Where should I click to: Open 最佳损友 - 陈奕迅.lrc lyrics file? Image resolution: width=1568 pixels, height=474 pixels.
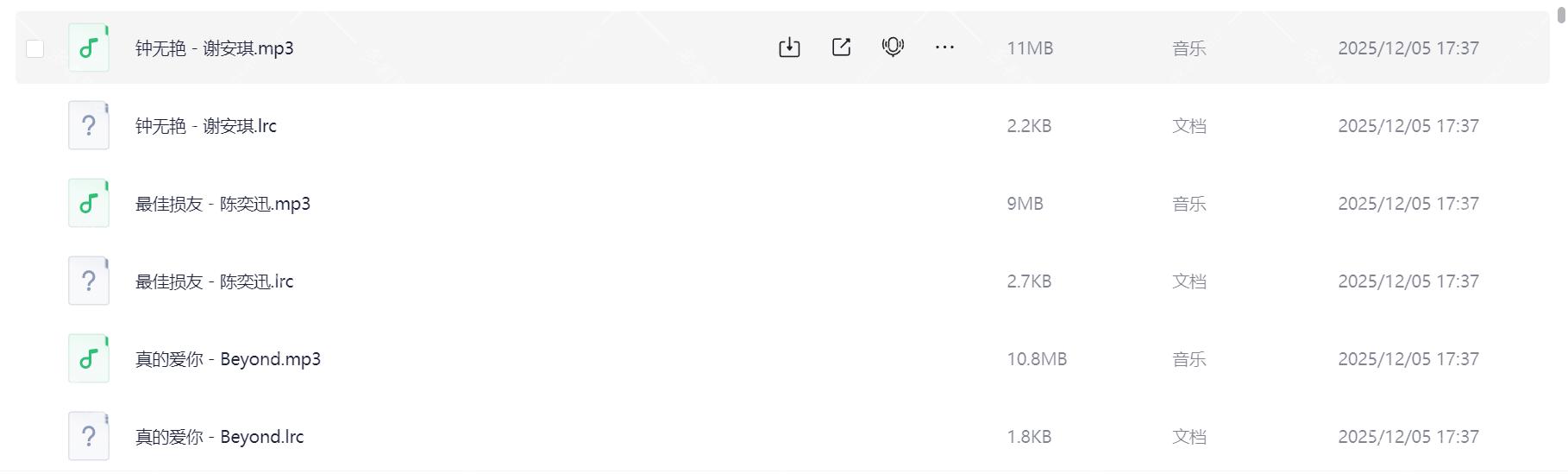(214, 281)
